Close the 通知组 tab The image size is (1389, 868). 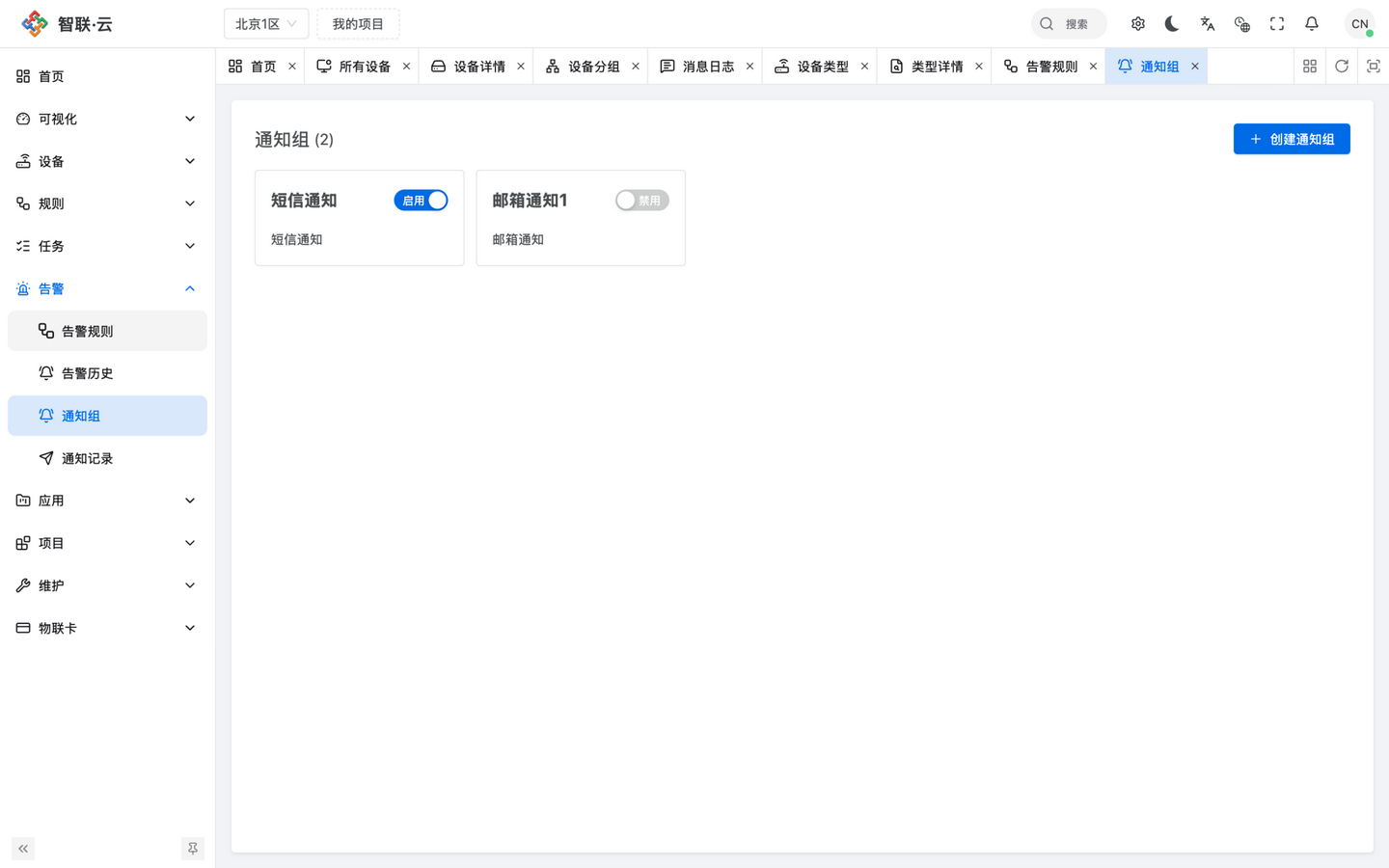1195,67
